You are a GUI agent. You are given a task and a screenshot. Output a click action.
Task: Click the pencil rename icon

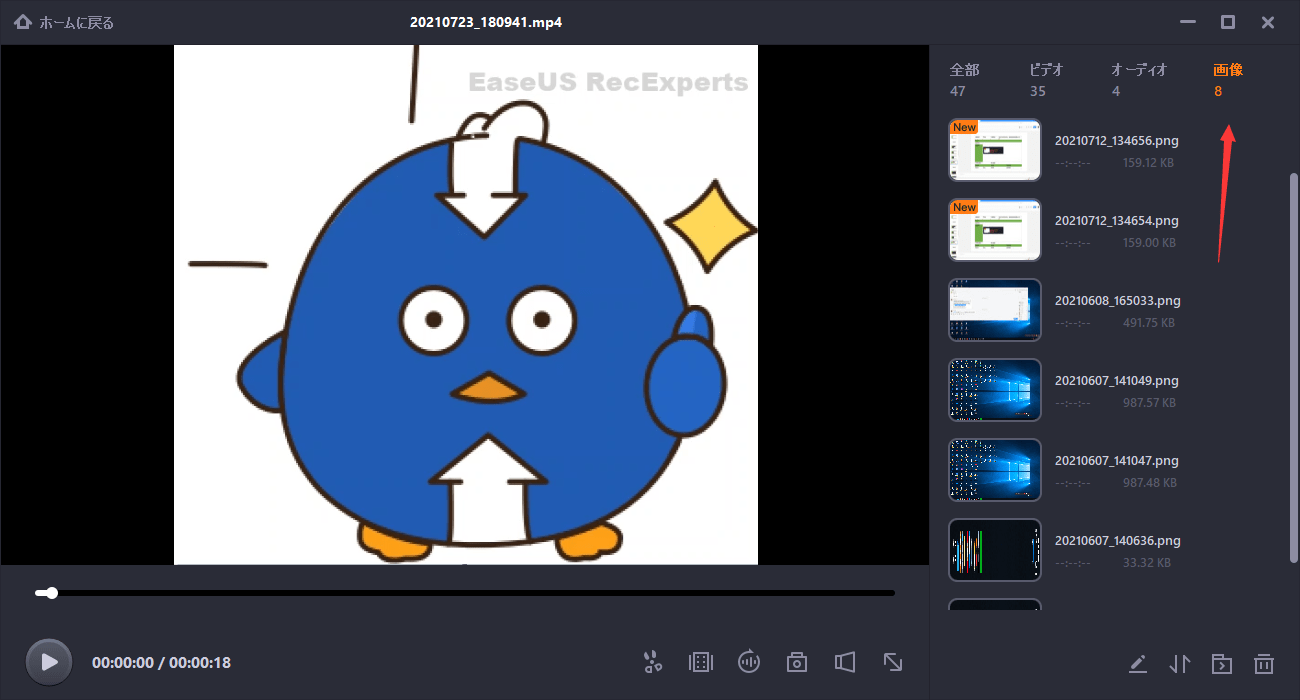pos(1137,663)
